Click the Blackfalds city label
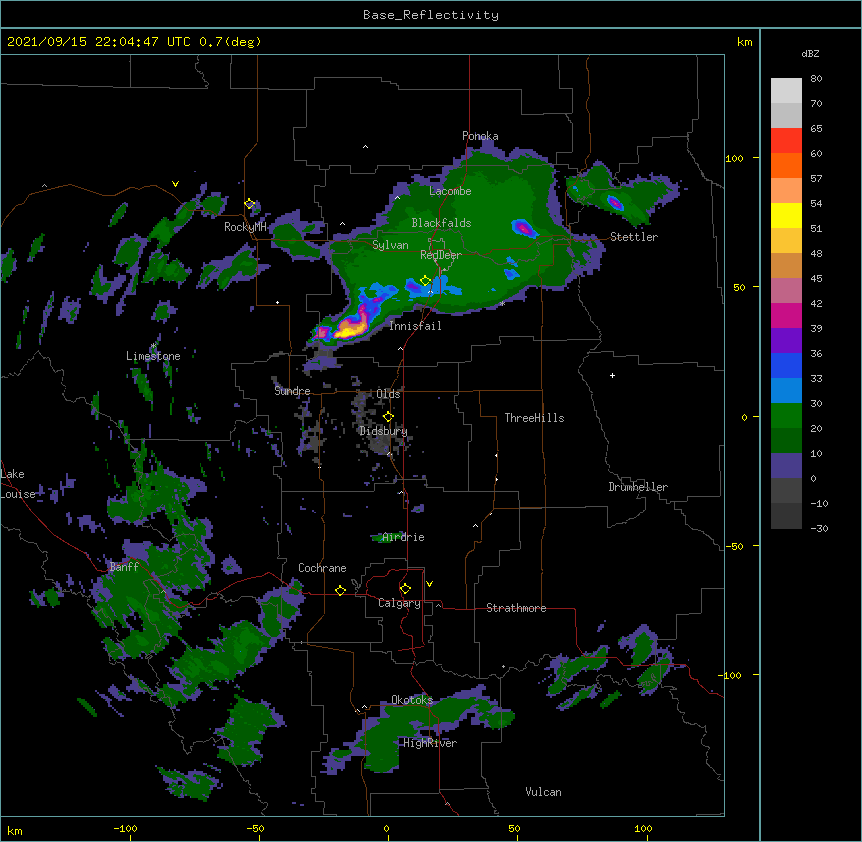The image size is (862, 842). (x=441, y=223)
